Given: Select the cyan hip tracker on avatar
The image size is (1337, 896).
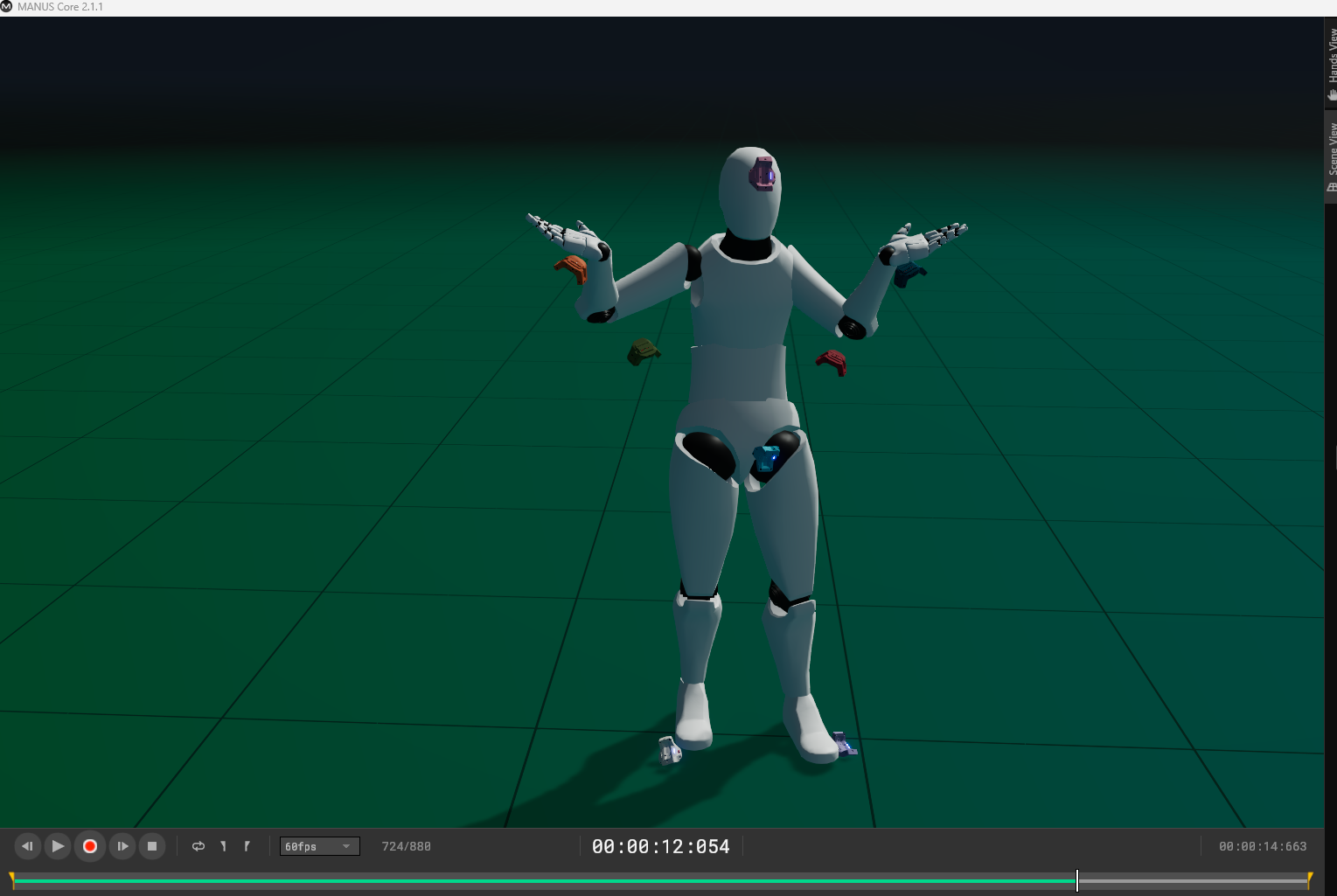Looking at the screenshot, I should coord(765,458).
